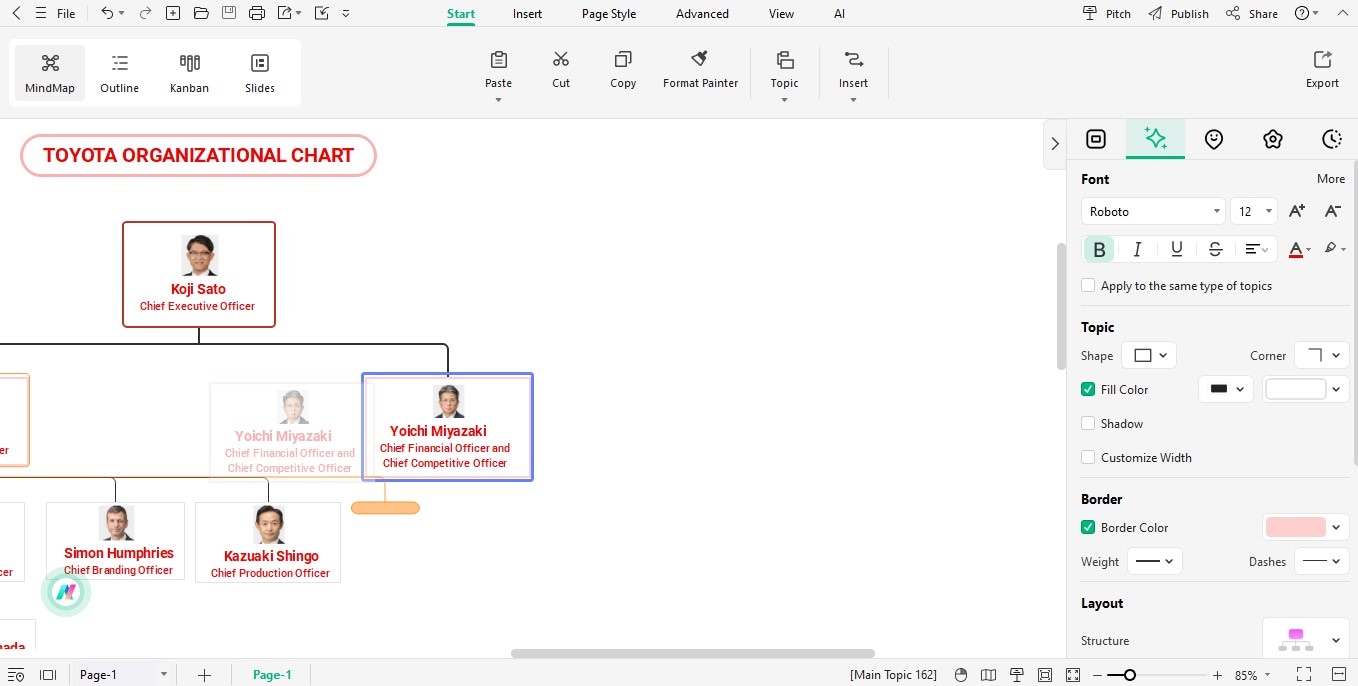This screenshot has width=1358, height=686.
Task: Click the Copy icon
Action: point(623,60)
